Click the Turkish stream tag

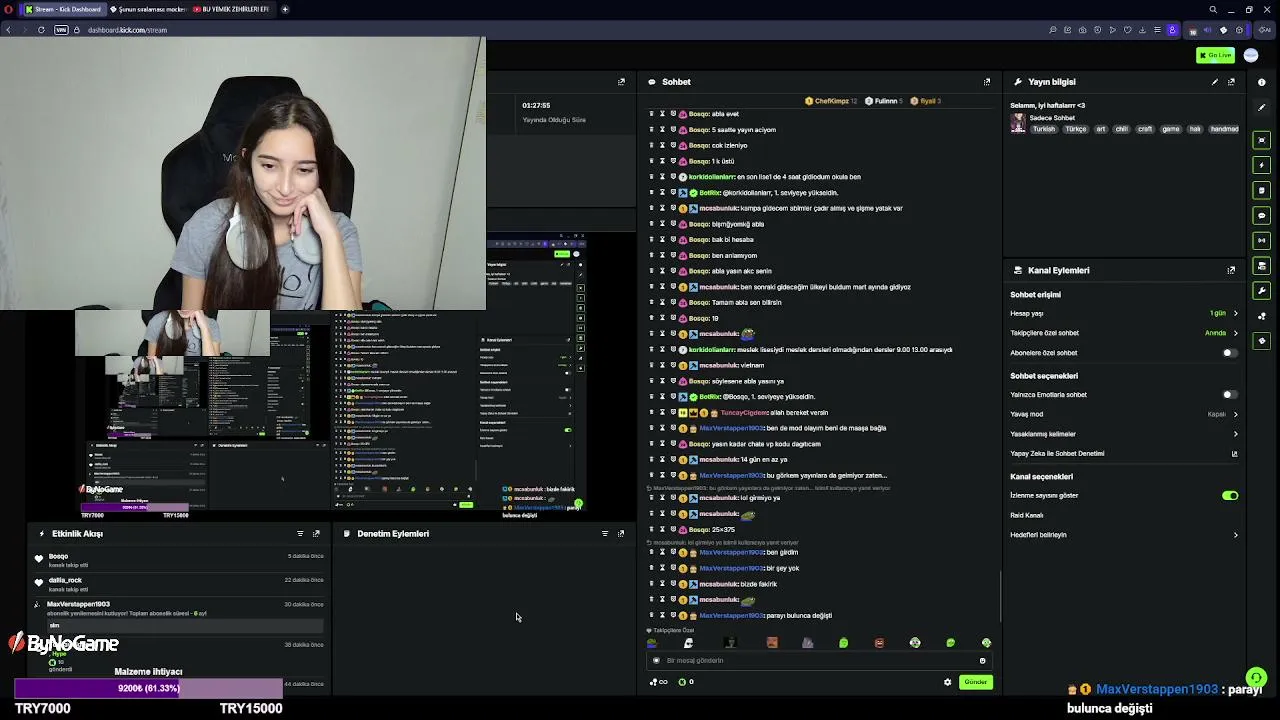[1044, 129]
